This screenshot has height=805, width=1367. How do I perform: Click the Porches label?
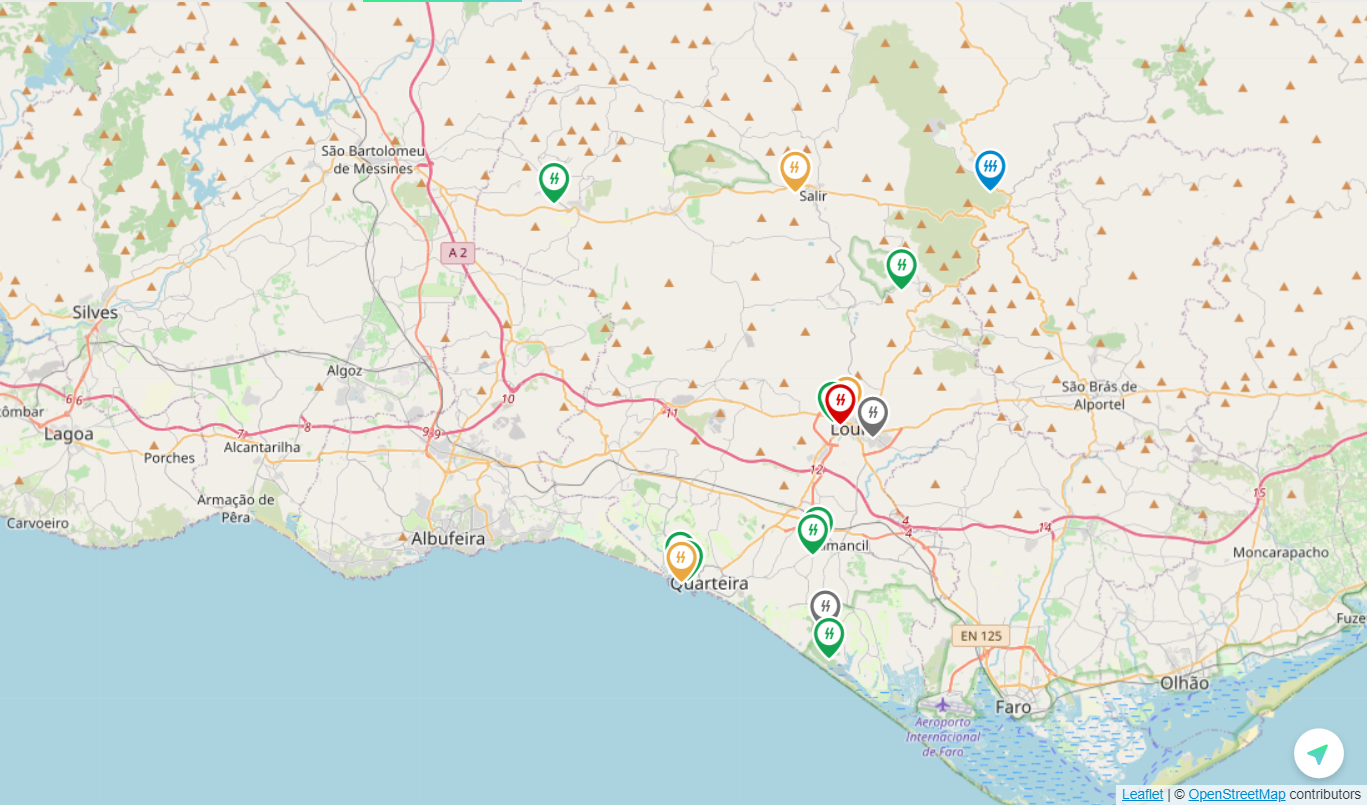[169, 458]
